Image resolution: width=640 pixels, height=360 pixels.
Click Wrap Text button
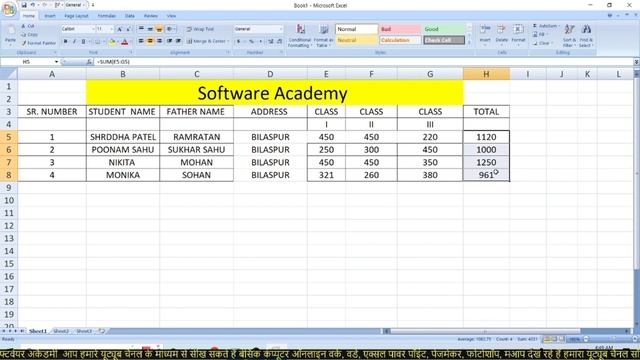pos(200,29)
